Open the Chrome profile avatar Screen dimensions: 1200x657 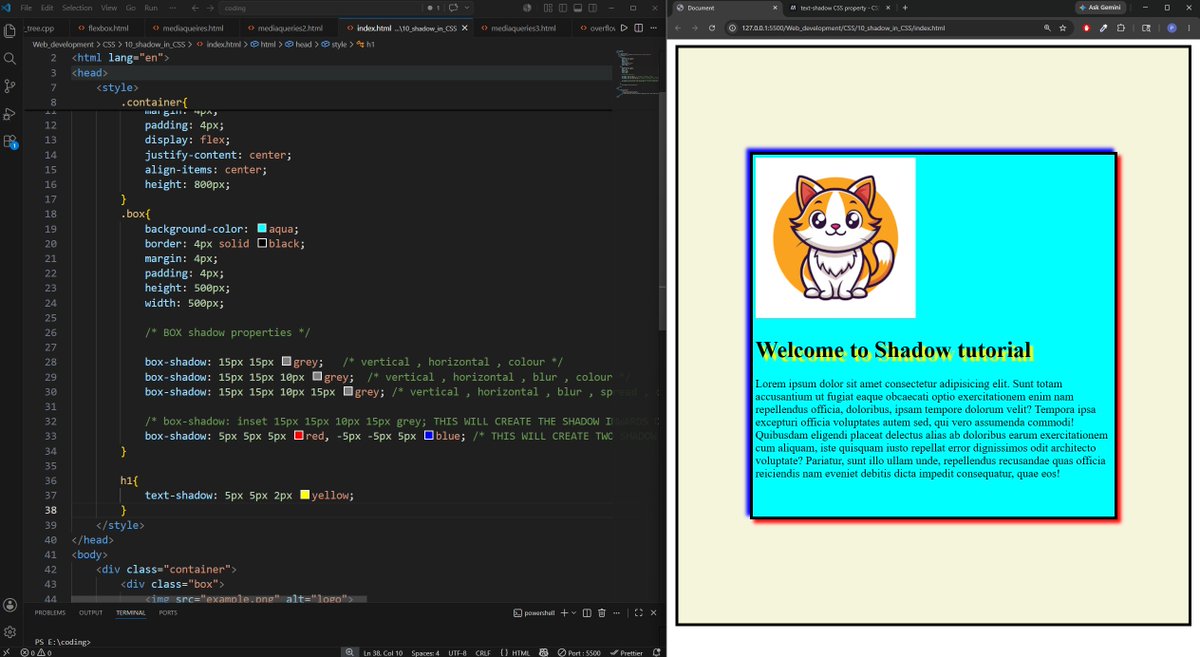tap(1171, 28)
